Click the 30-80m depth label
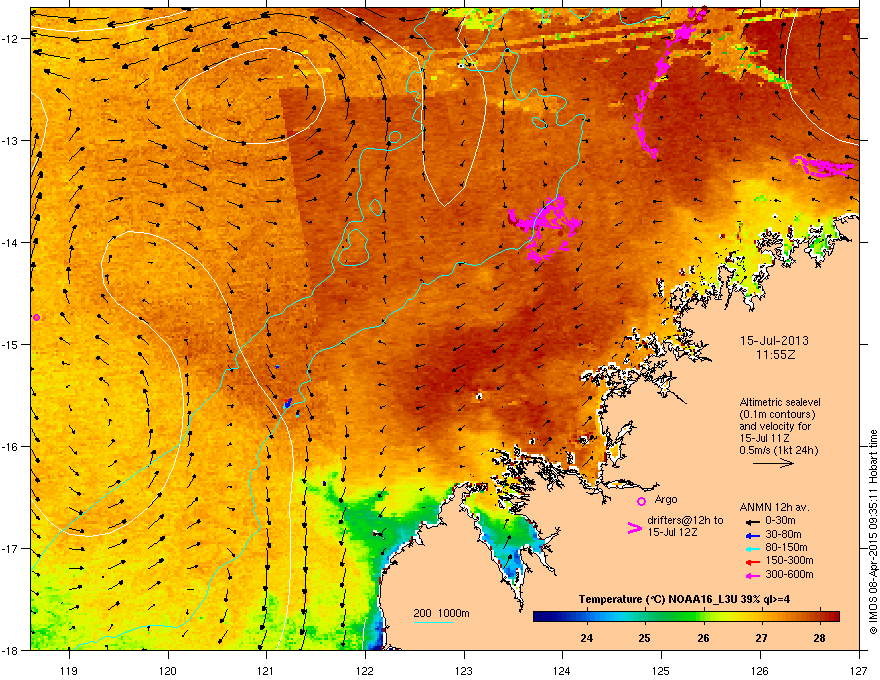The height and width of the screenshot is (680, 880). (x=783, y=534)
